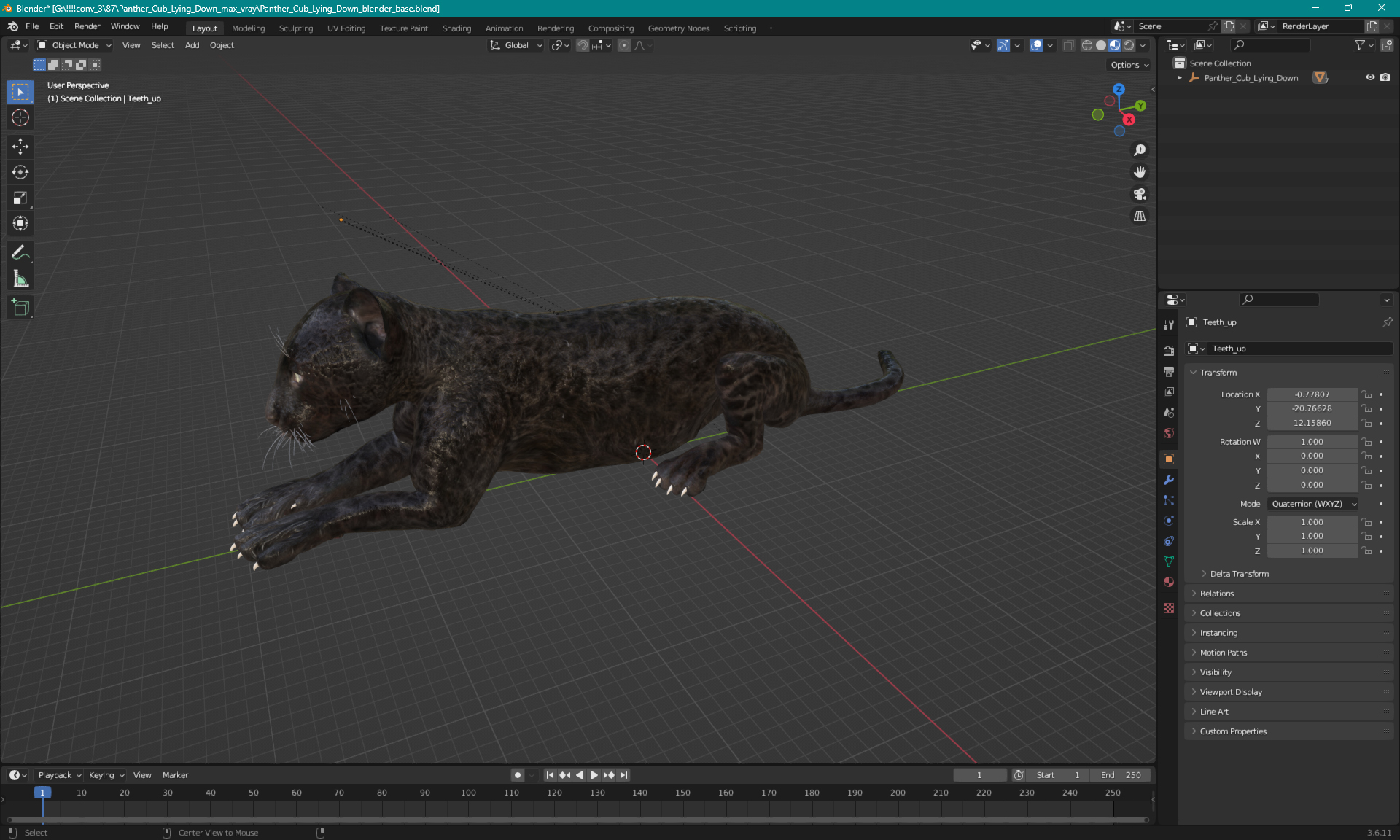Open the timeline Keying popover

[106, 775]
